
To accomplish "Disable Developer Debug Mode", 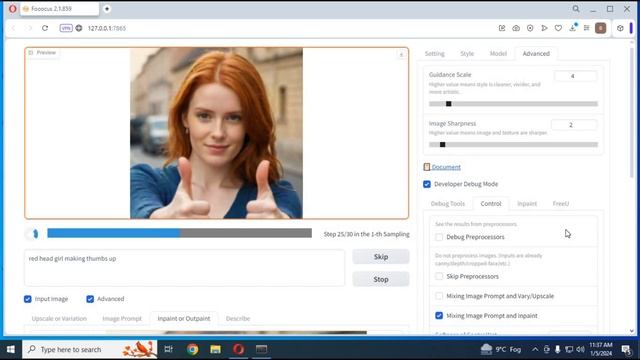I will point(427,184).
